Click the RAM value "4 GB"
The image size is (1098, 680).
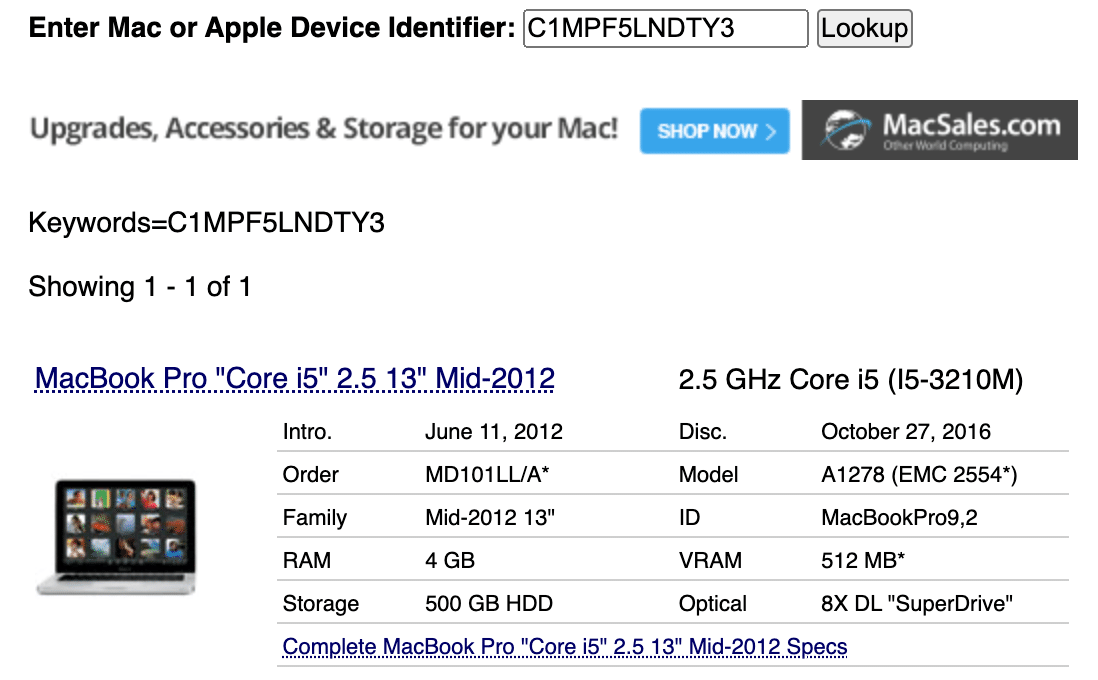(450, 560)
